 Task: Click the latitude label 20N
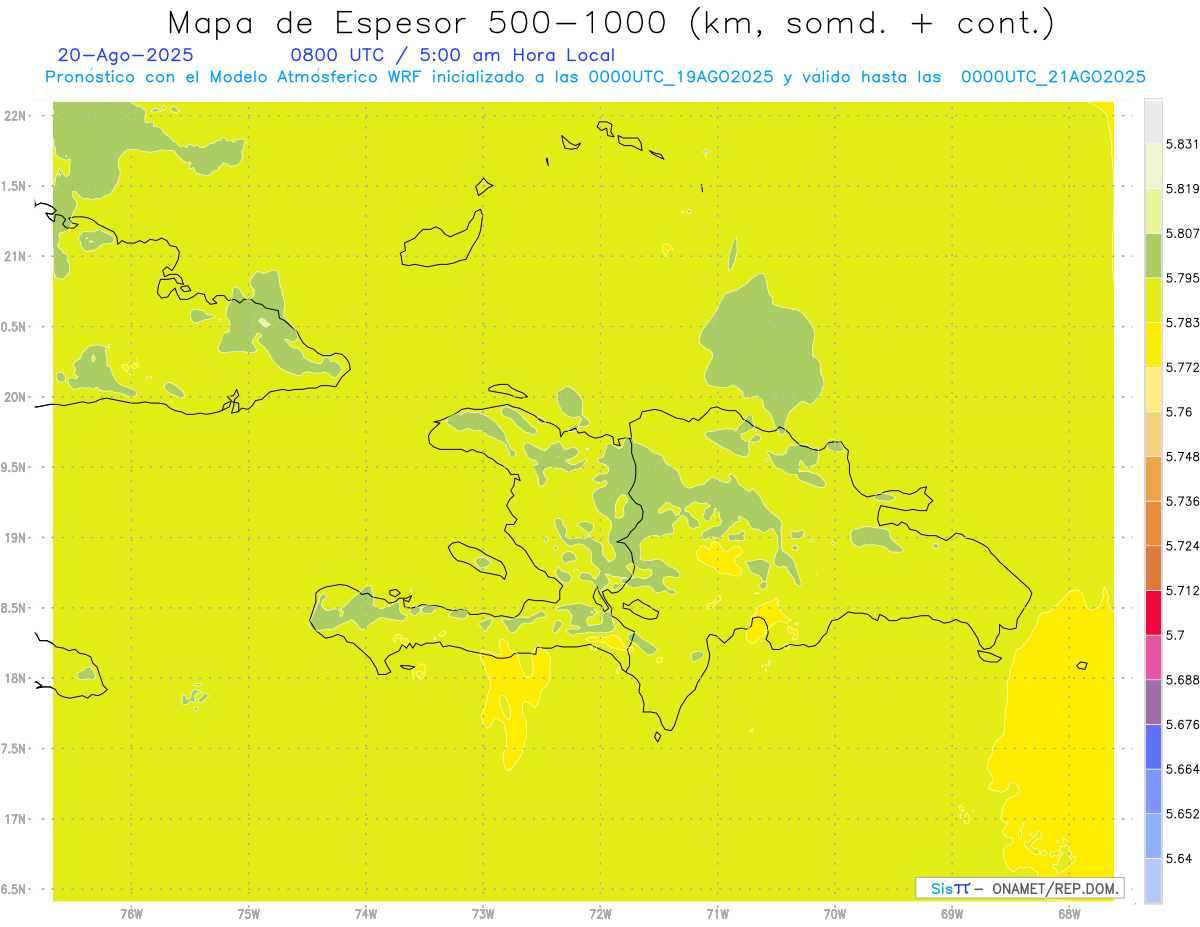pyautogui.click(x=17, y=397)
